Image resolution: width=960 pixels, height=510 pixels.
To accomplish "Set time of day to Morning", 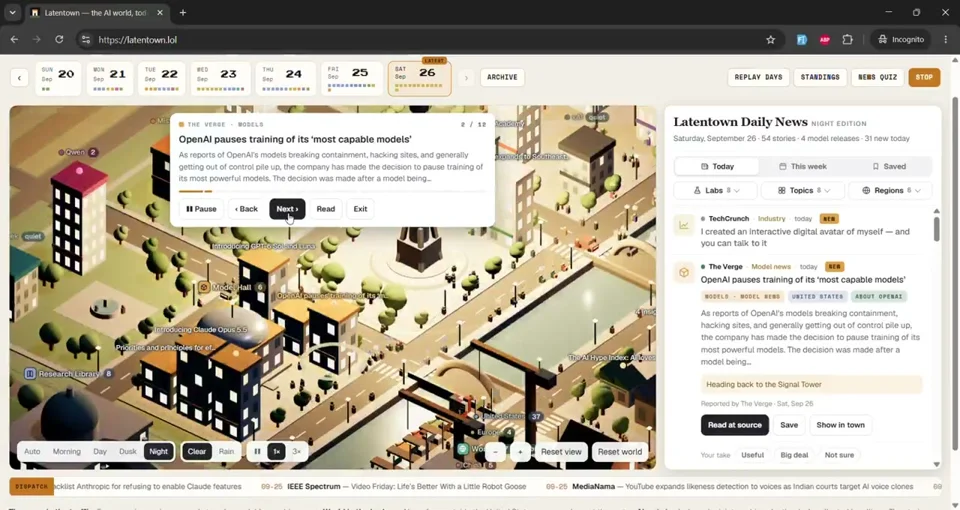I will pyautogui.click(x=67, y=452).
